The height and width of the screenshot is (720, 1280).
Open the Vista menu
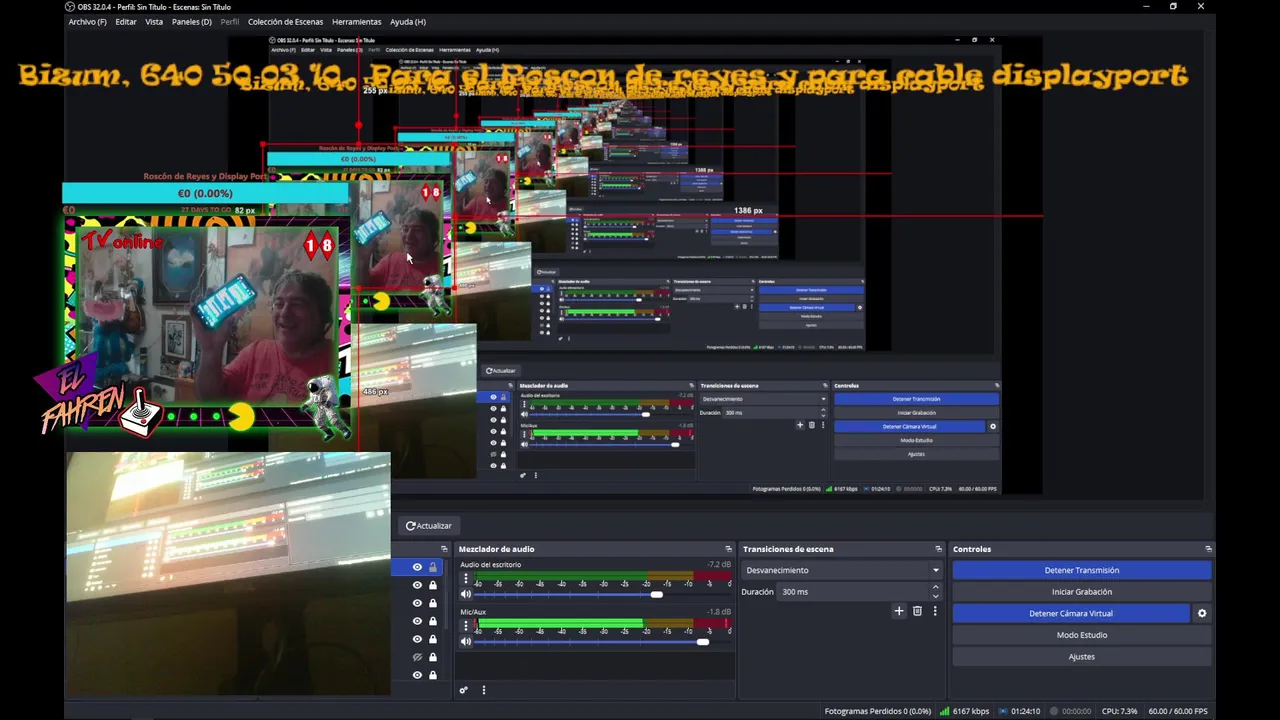pyautogui.click(x=154, y=22)
